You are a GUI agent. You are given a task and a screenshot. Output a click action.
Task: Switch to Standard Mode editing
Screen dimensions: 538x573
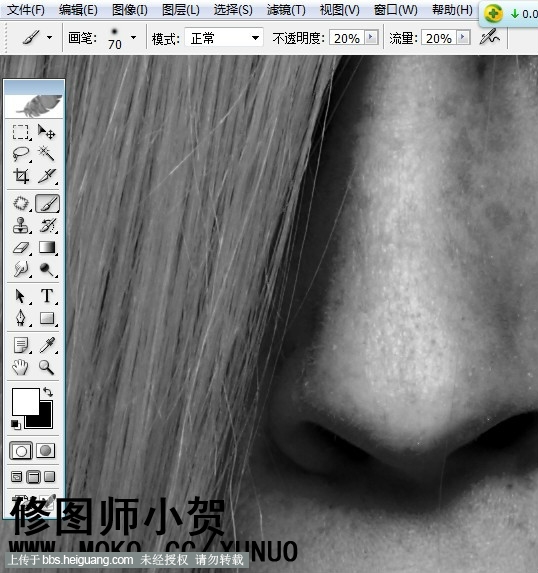pos(21,451)
